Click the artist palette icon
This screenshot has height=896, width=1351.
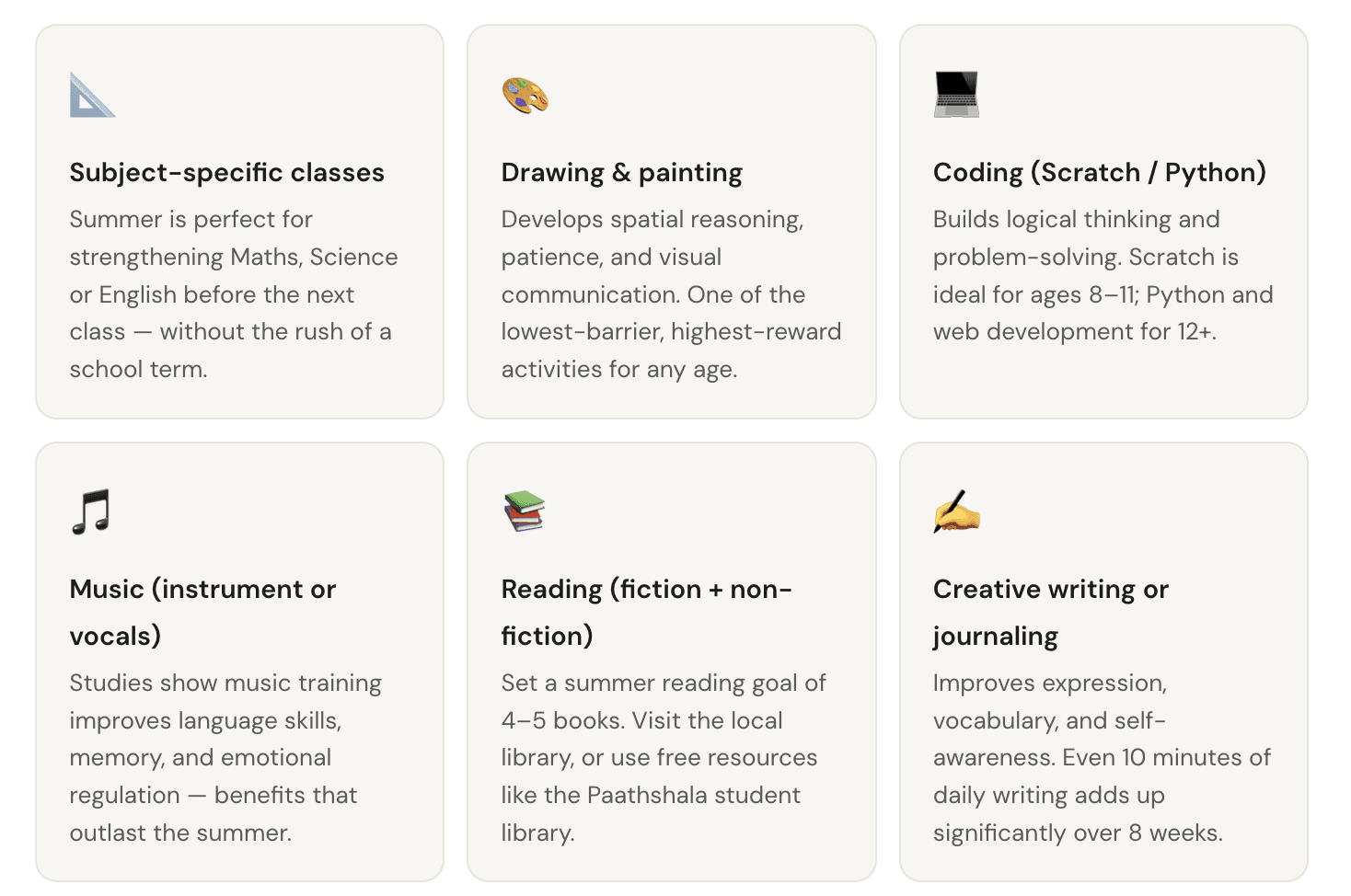point(525,95)
